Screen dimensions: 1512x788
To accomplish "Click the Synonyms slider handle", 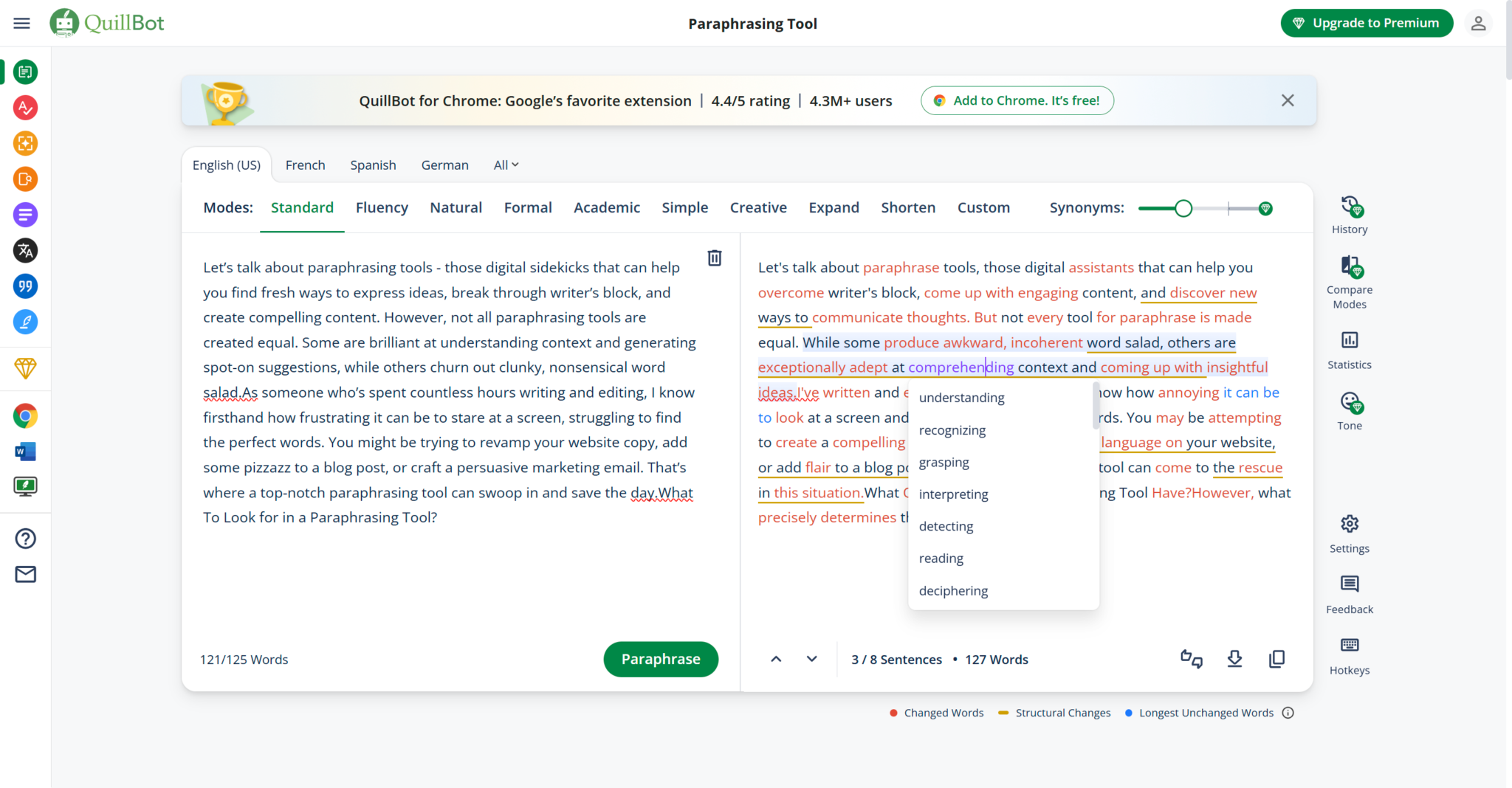I will pos(1183,209).
